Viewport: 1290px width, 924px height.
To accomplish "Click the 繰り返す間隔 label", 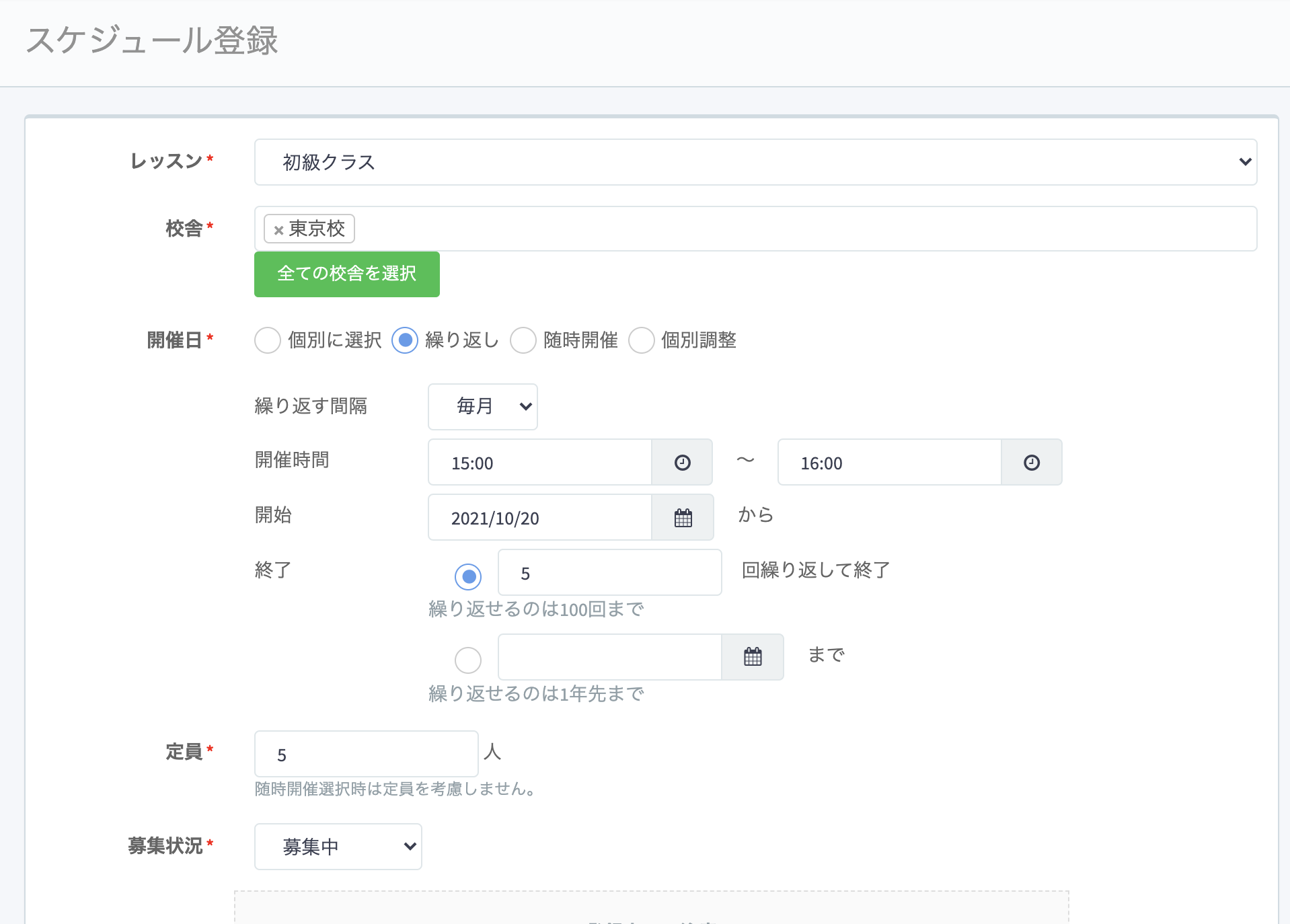I will pos(311,406).
